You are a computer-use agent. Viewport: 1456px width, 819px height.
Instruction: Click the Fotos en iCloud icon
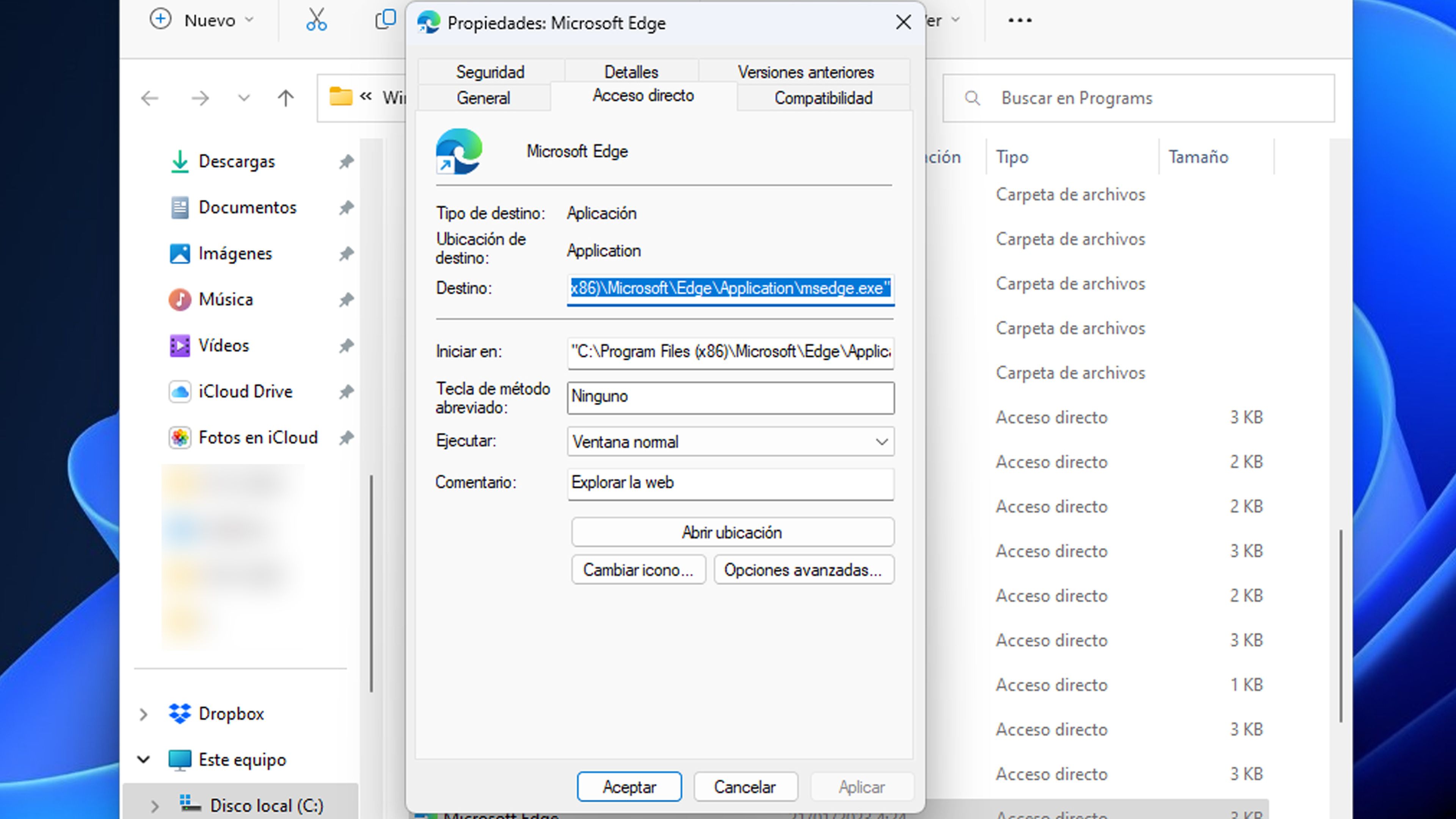(x=180, y=438)
